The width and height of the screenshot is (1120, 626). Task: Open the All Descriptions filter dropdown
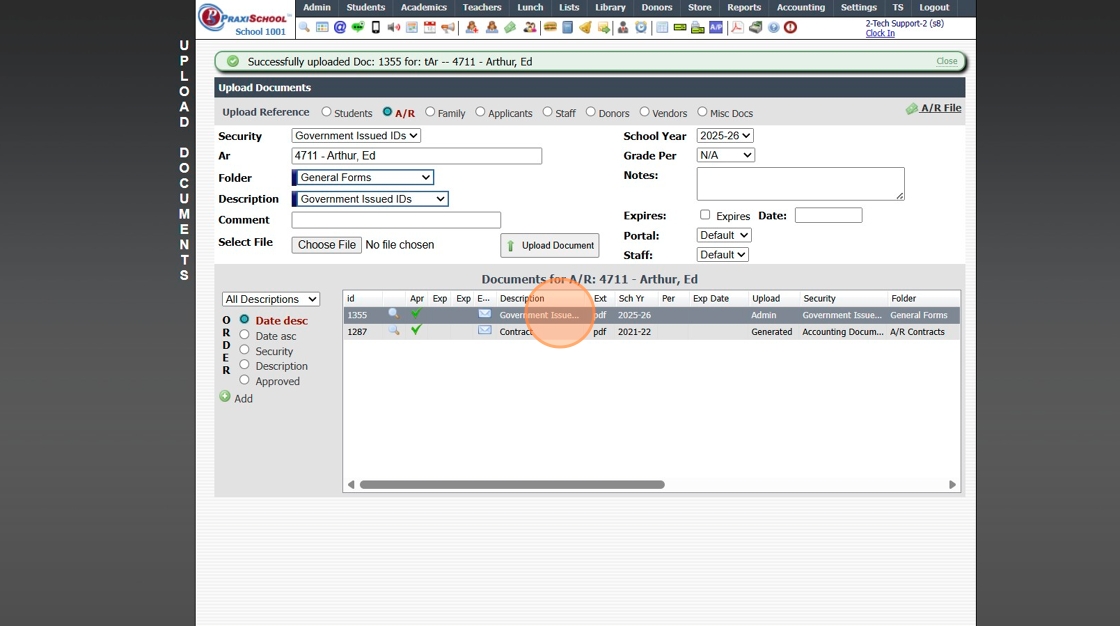(x=271, y=299)
